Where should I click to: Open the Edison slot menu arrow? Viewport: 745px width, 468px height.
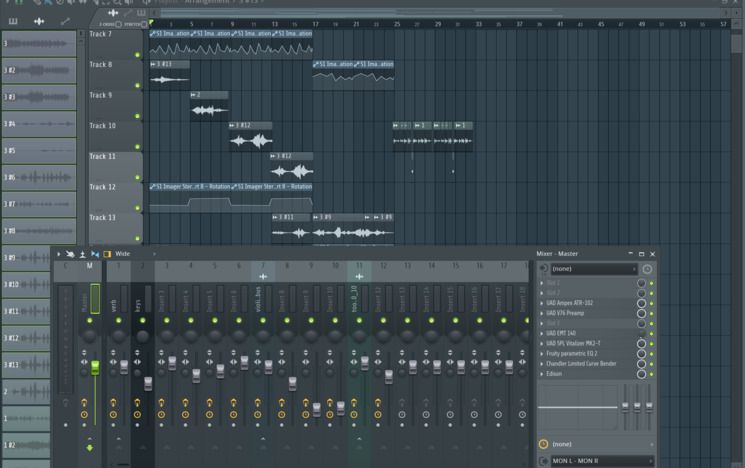tap(542, 374)
